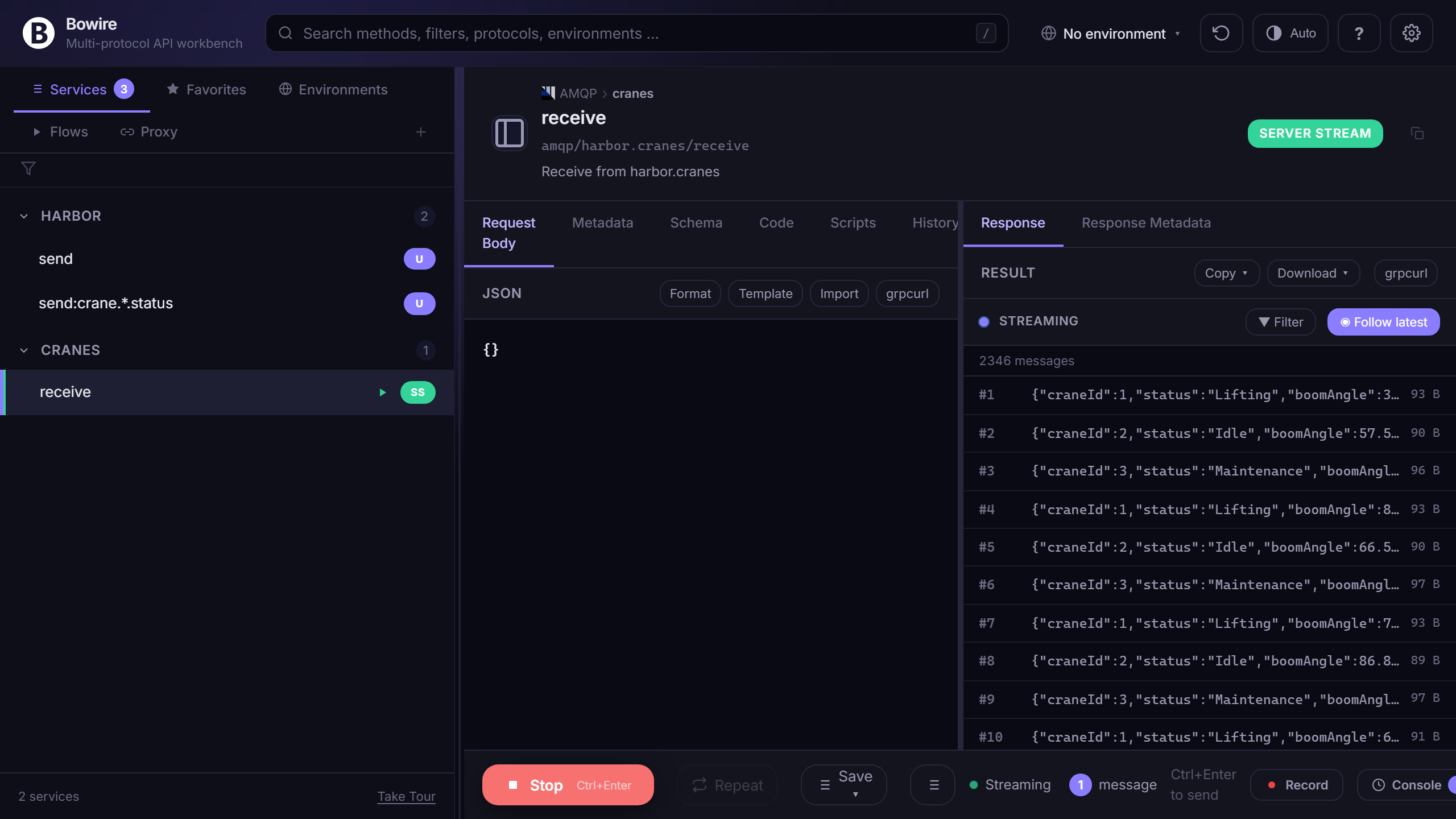
Task: Click the Template button
Action: coord(766,293)
